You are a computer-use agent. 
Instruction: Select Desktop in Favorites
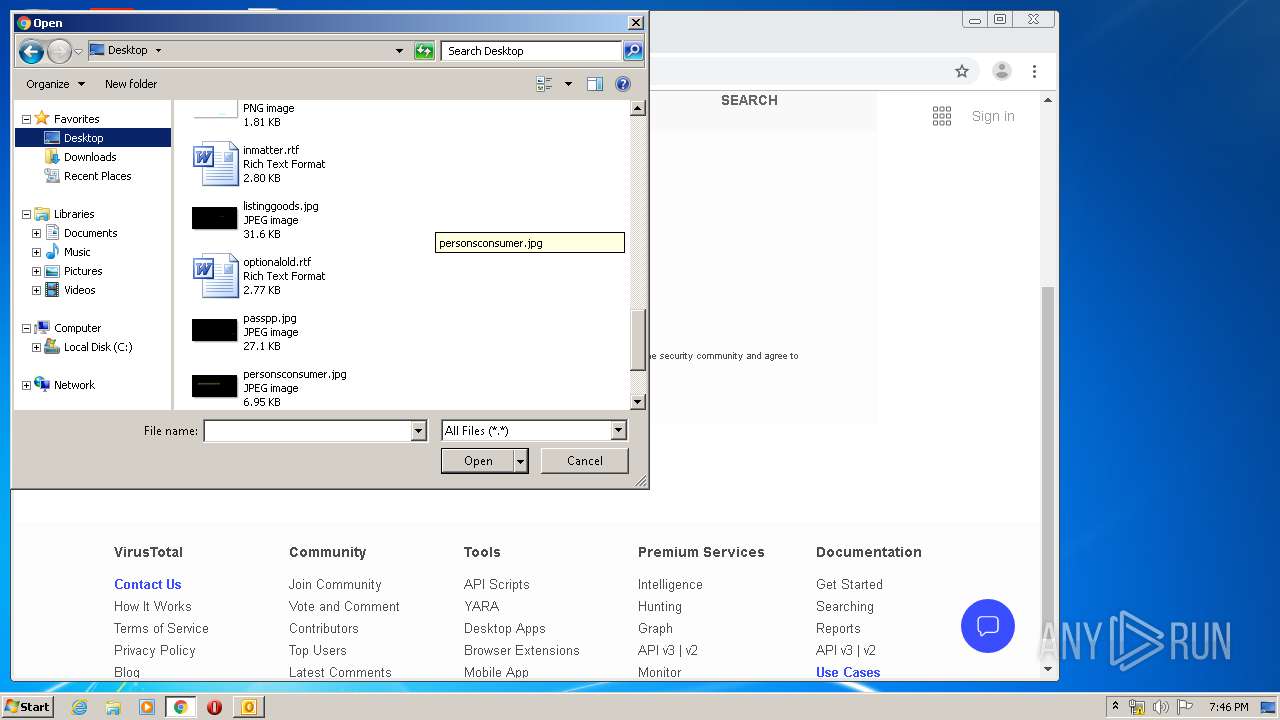pos(83,138)
